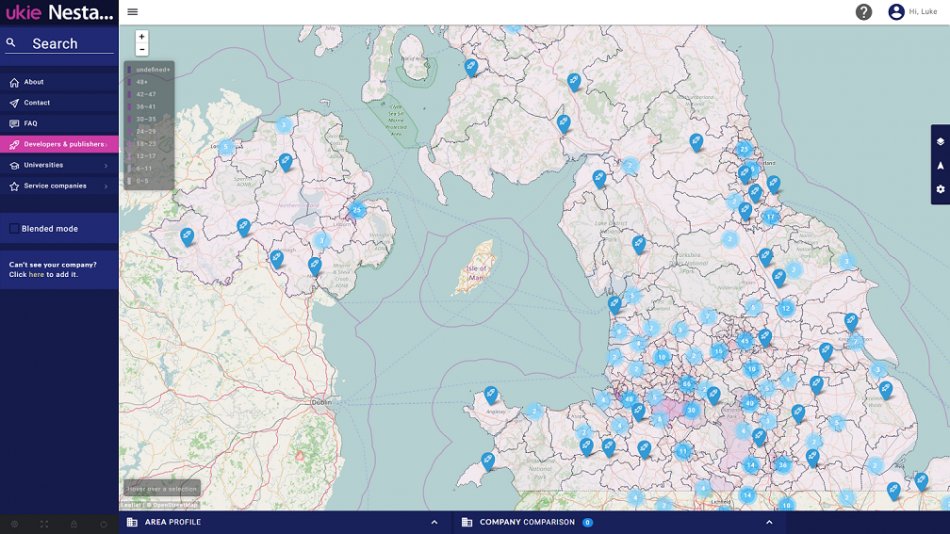Click the '12–17' legend entry
950x534 pixels.
point(146,156)
